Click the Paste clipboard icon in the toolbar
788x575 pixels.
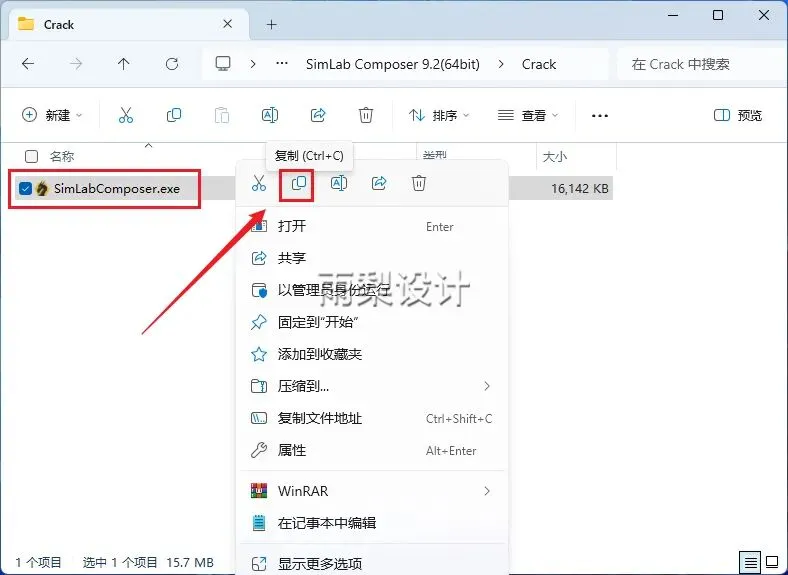point(222,115)
